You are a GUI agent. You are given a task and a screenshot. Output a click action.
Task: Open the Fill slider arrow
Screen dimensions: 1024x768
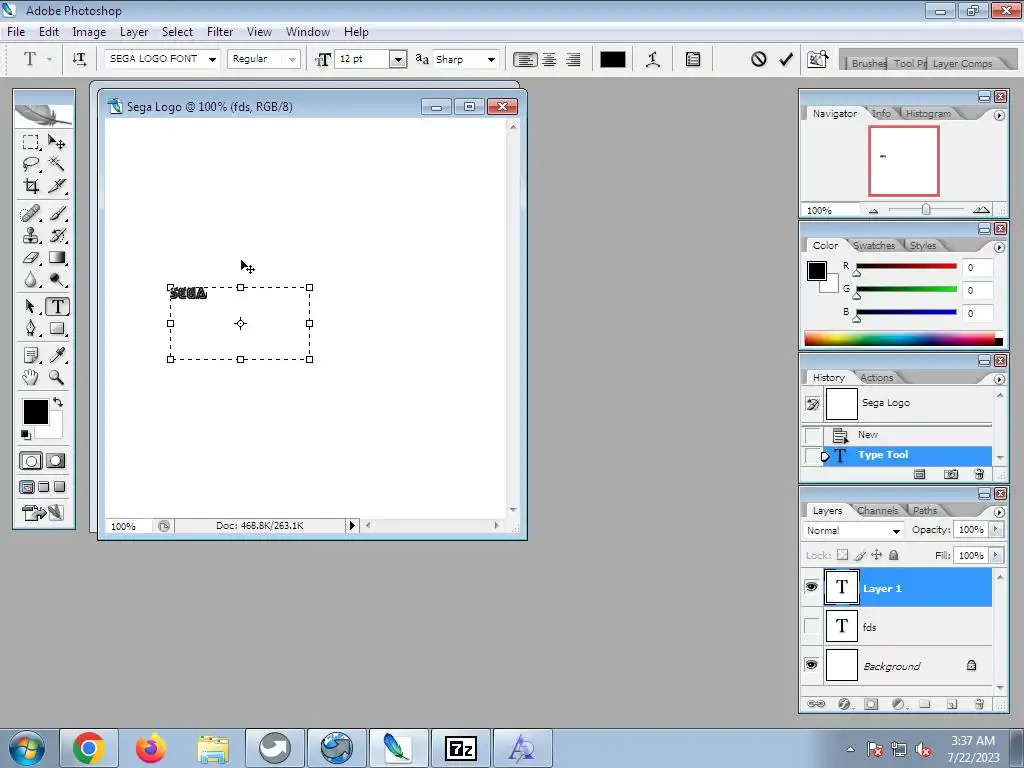(x=996, y=555)
